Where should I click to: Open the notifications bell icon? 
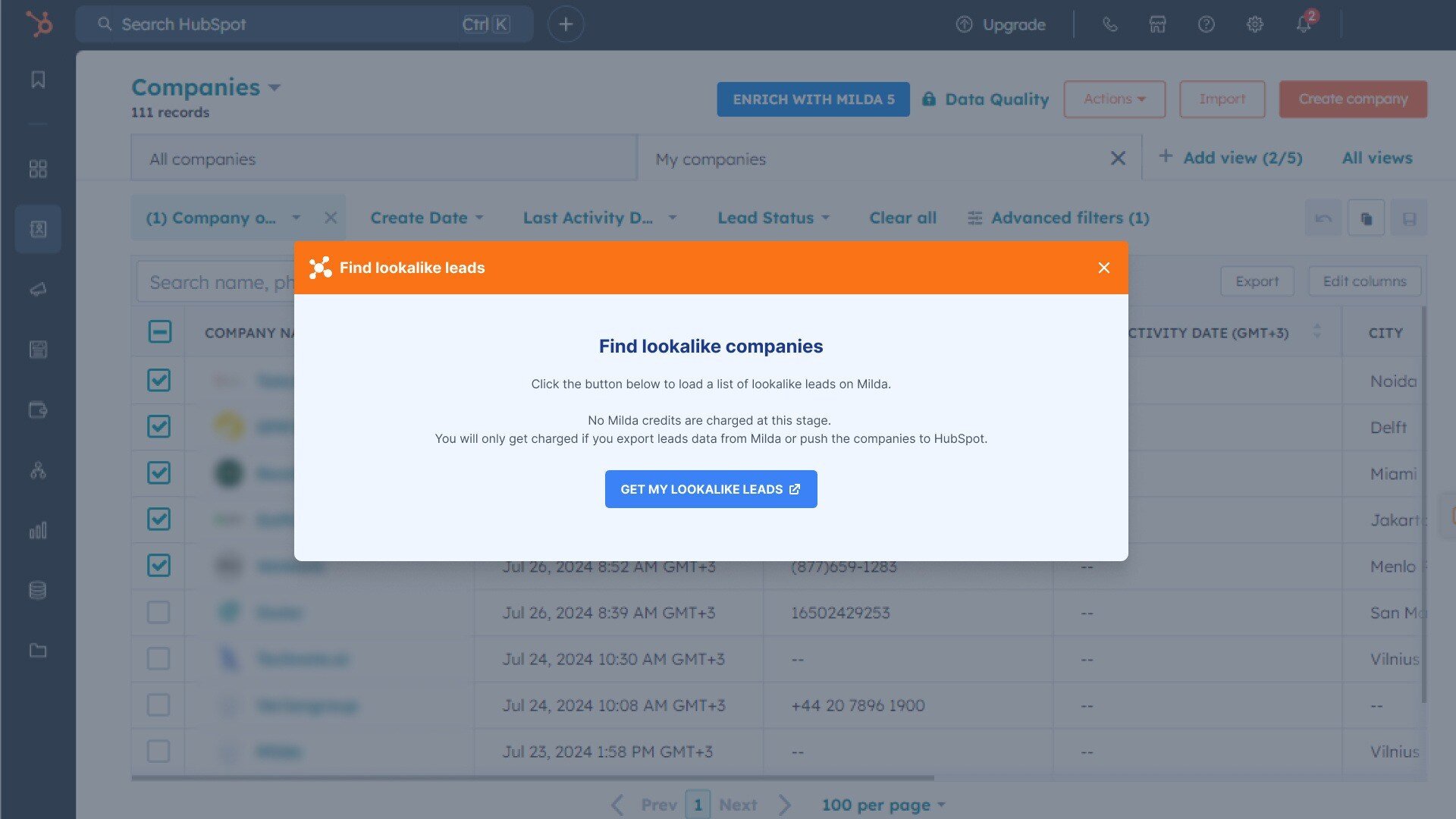coord(1303,24)
